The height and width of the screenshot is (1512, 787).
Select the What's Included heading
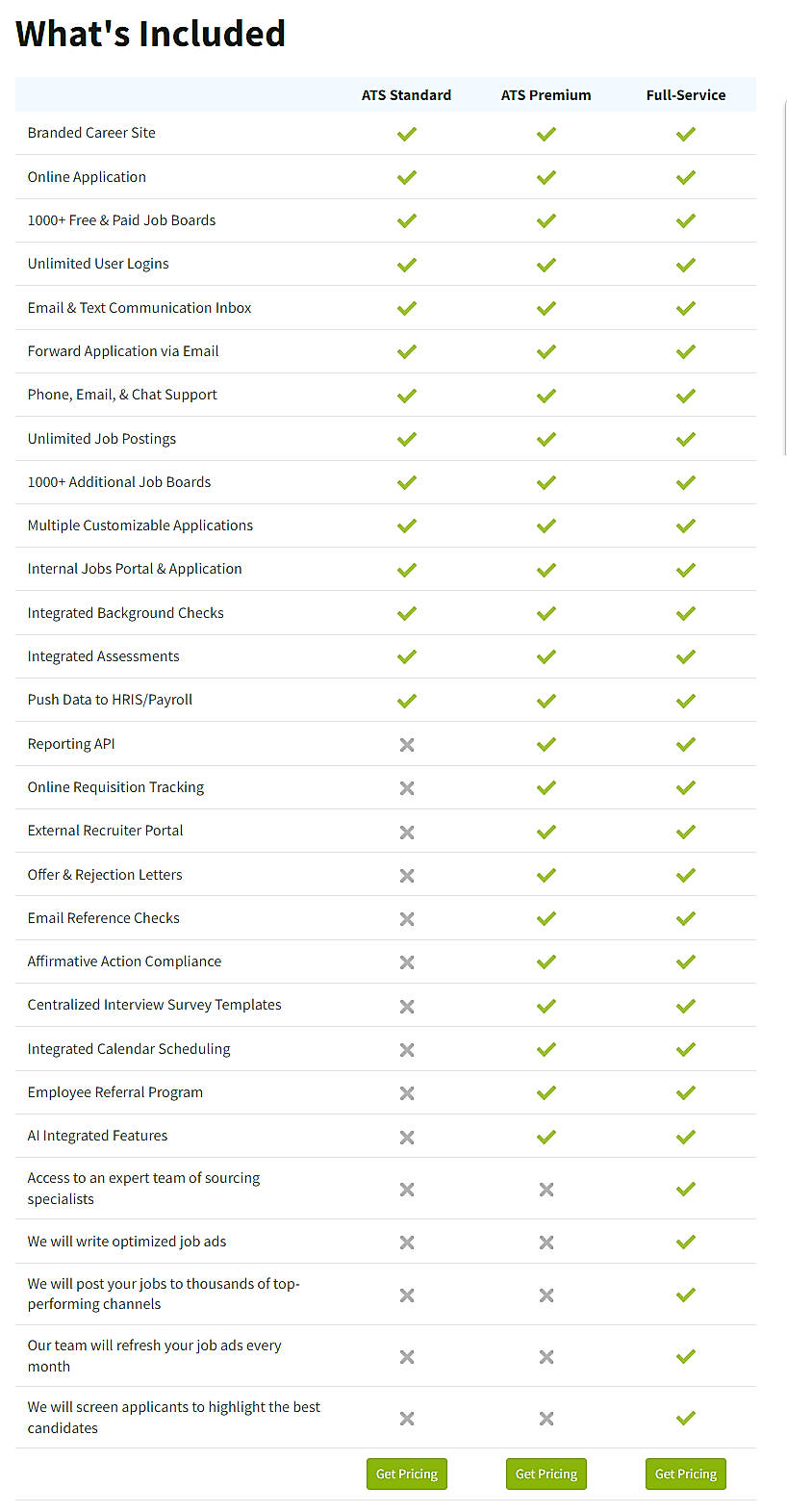pyautogui.click(x=150, y=34)
